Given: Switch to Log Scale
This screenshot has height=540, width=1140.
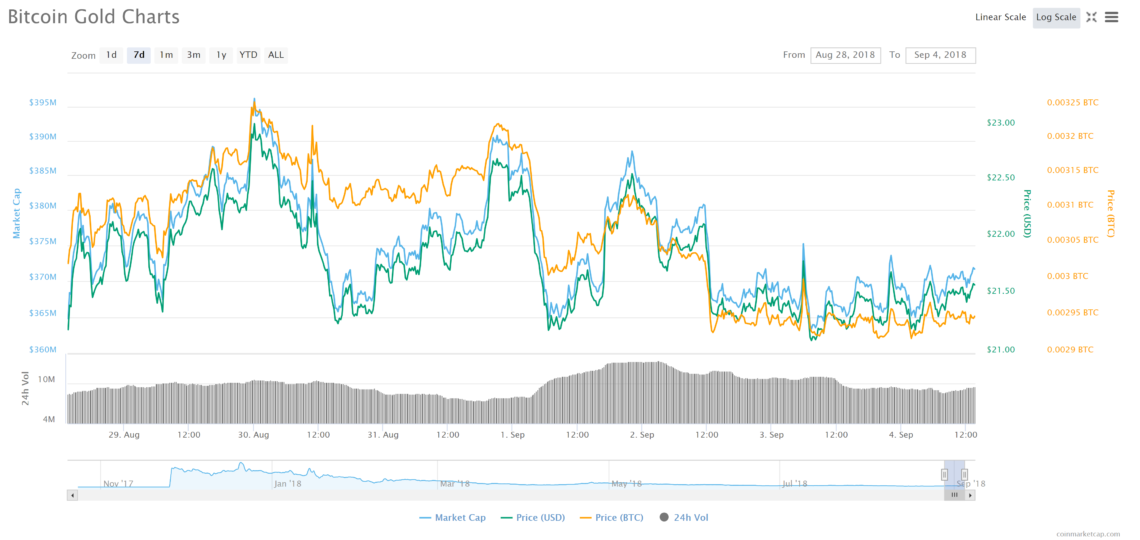Looking at the screenshot, I should click(x=1056, y=17).
